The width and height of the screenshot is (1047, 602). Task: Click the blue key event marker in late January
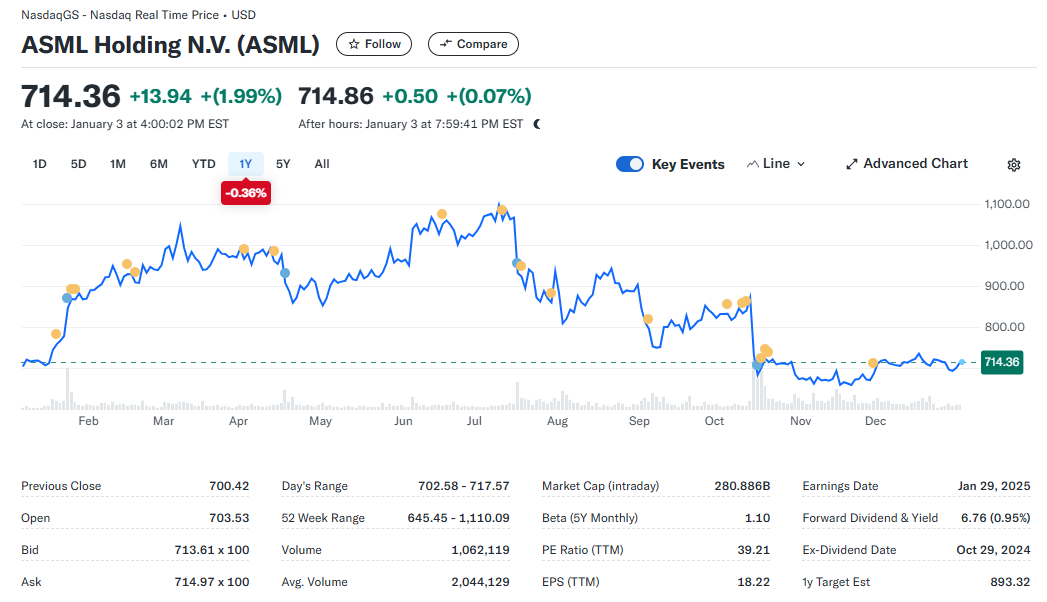67,298
